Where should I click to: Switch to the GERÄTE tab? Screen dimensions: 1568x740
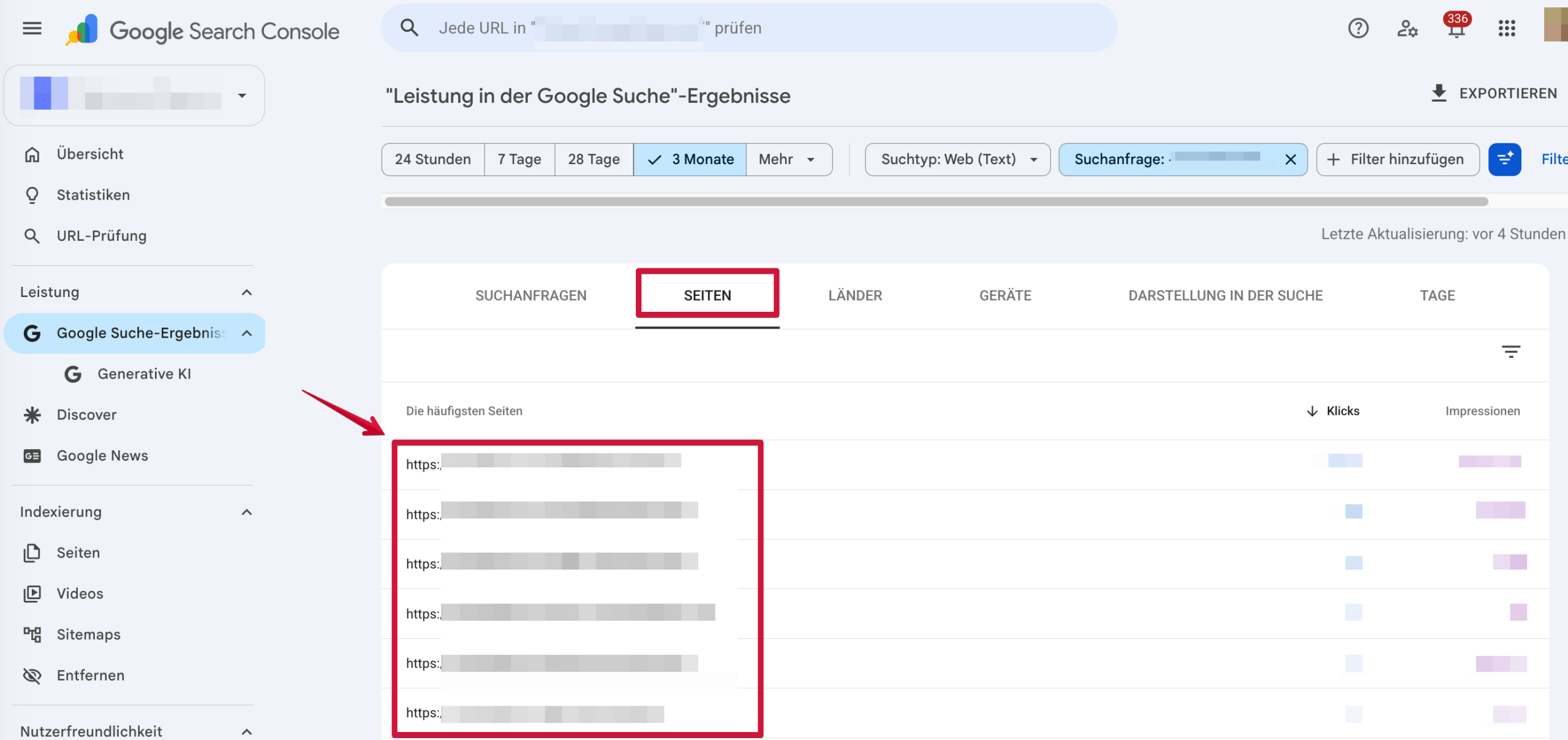(x=1005, y=296)
